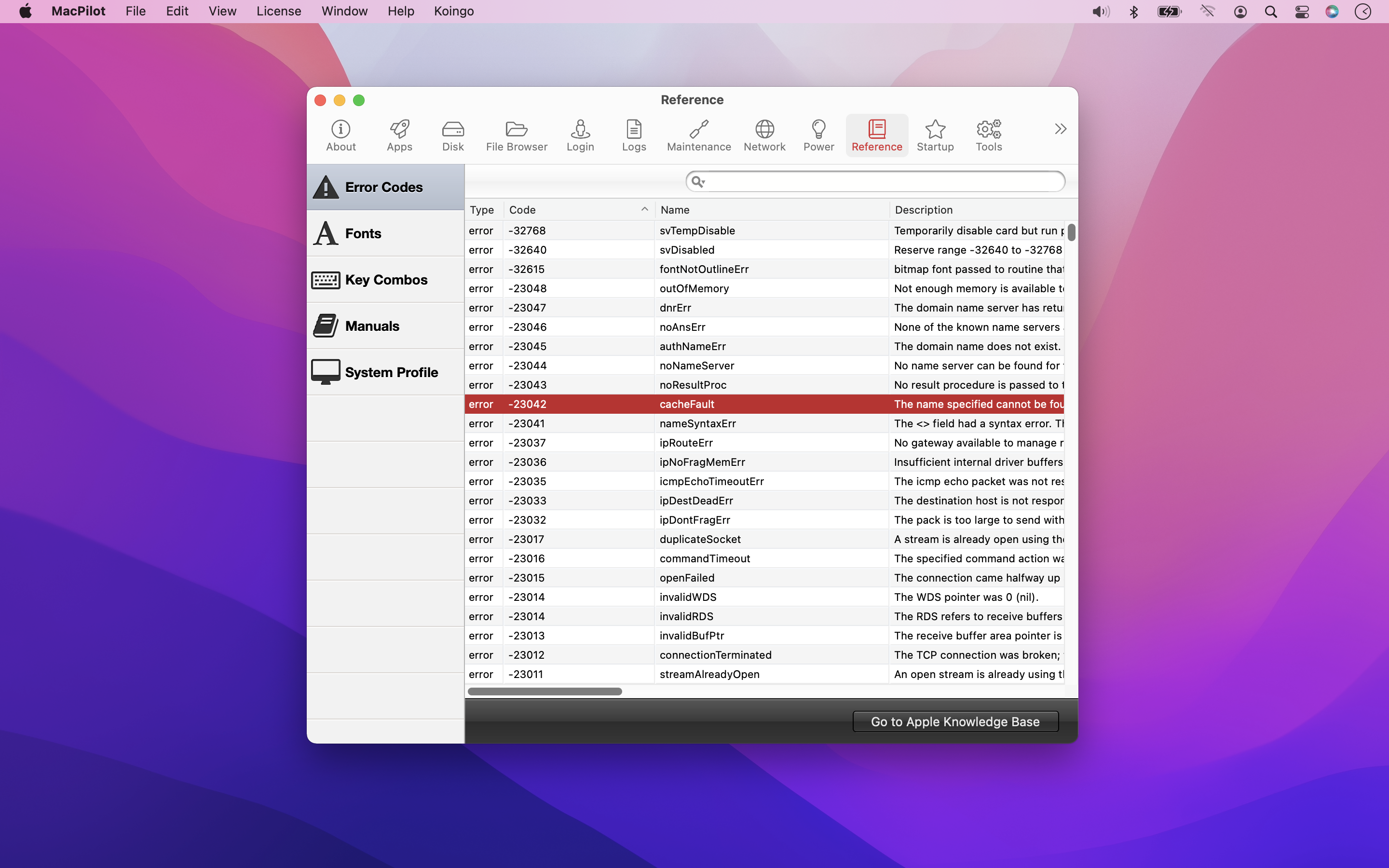Open Key Combos reference

click(385, 280)
